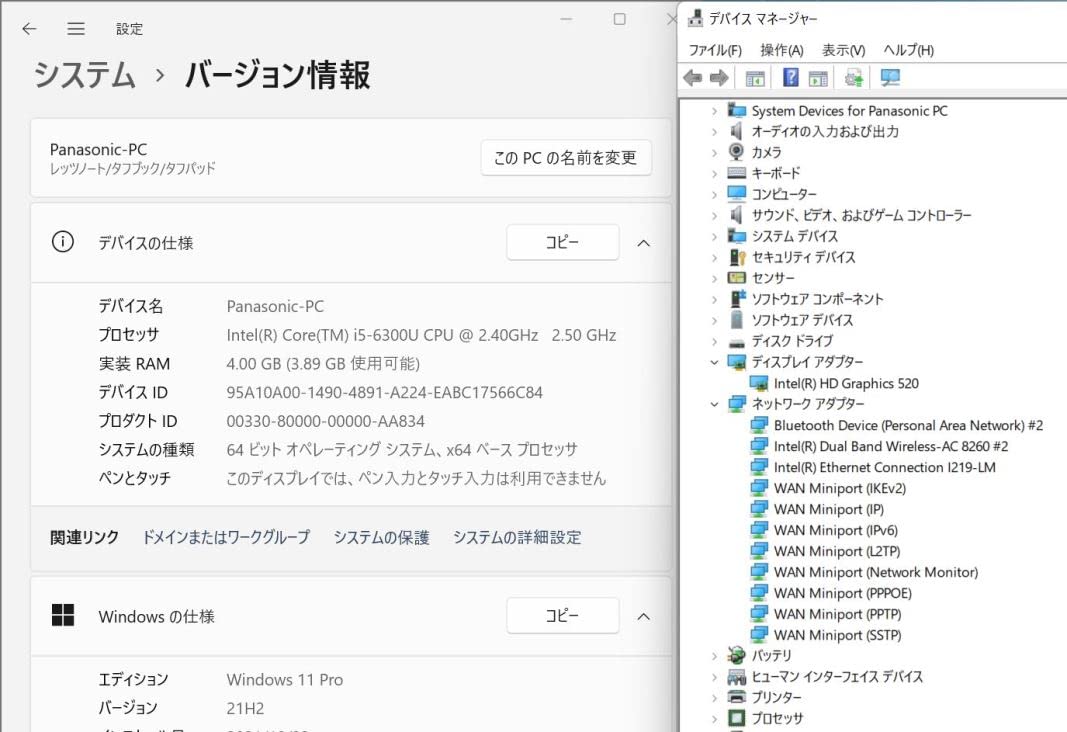The height and width of the screenshot is (732, 1067).
Task: Click the edition value Windows 11 Pro
Action: tap(284, 680)
